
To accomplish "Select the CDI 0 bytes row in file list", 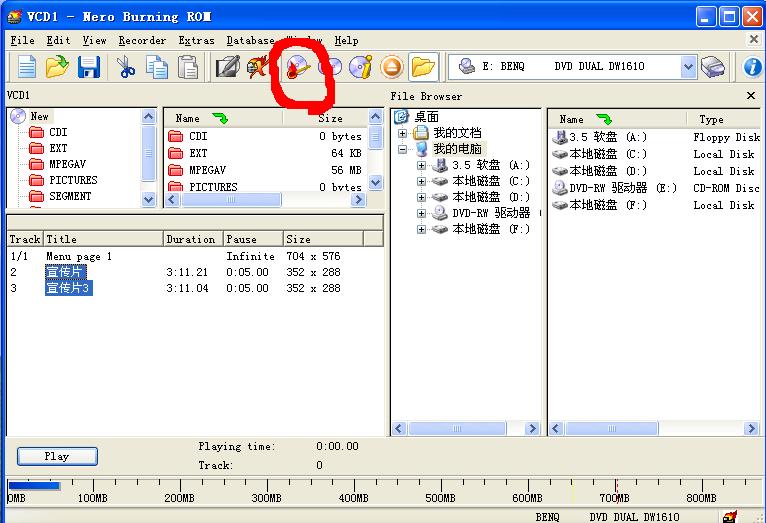I will click(265, 136).
